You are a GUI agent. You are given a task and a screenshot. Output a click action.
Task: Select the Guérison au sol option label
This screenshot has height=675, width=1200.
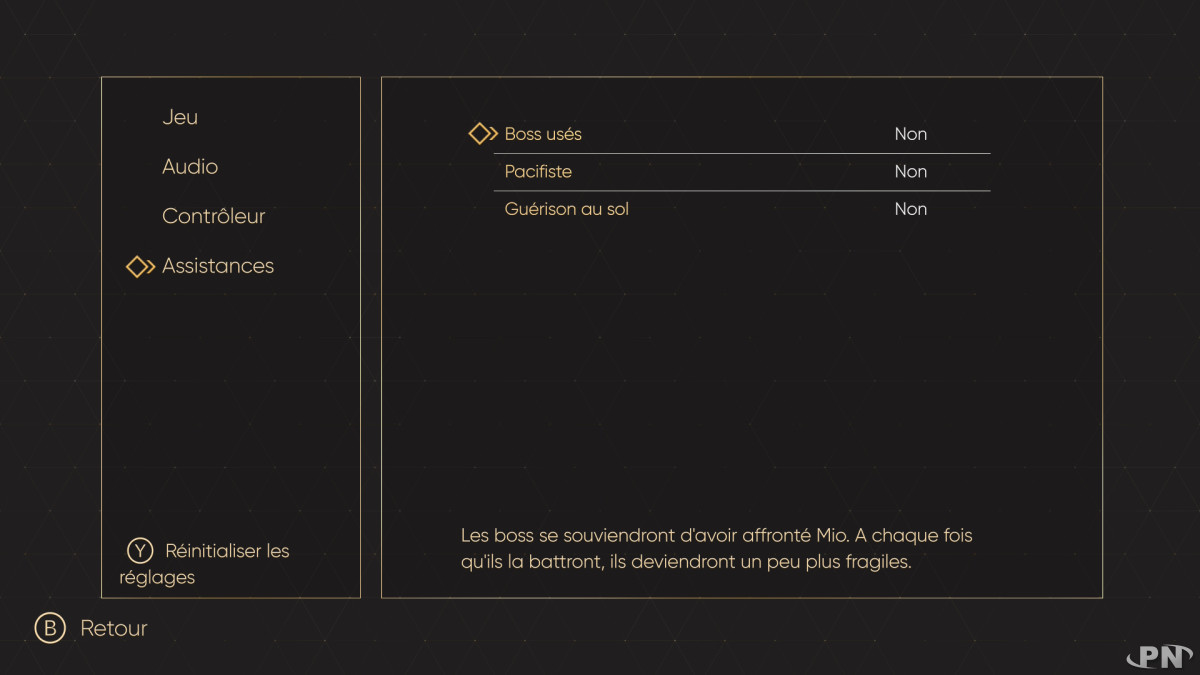[x=566, y=209]
